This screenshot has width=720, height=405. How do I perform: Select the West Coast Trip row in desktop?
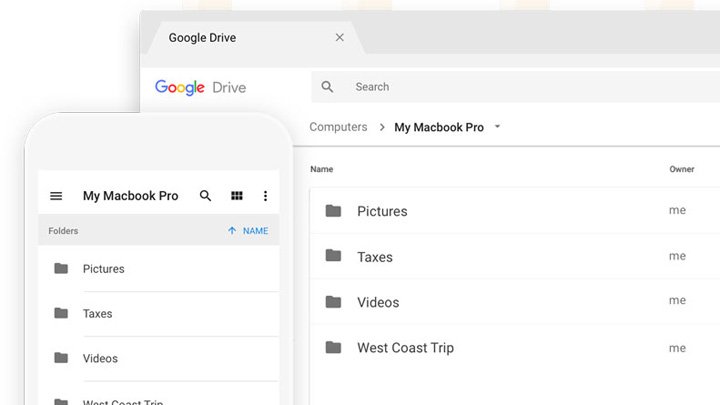[x=515, y=348]
